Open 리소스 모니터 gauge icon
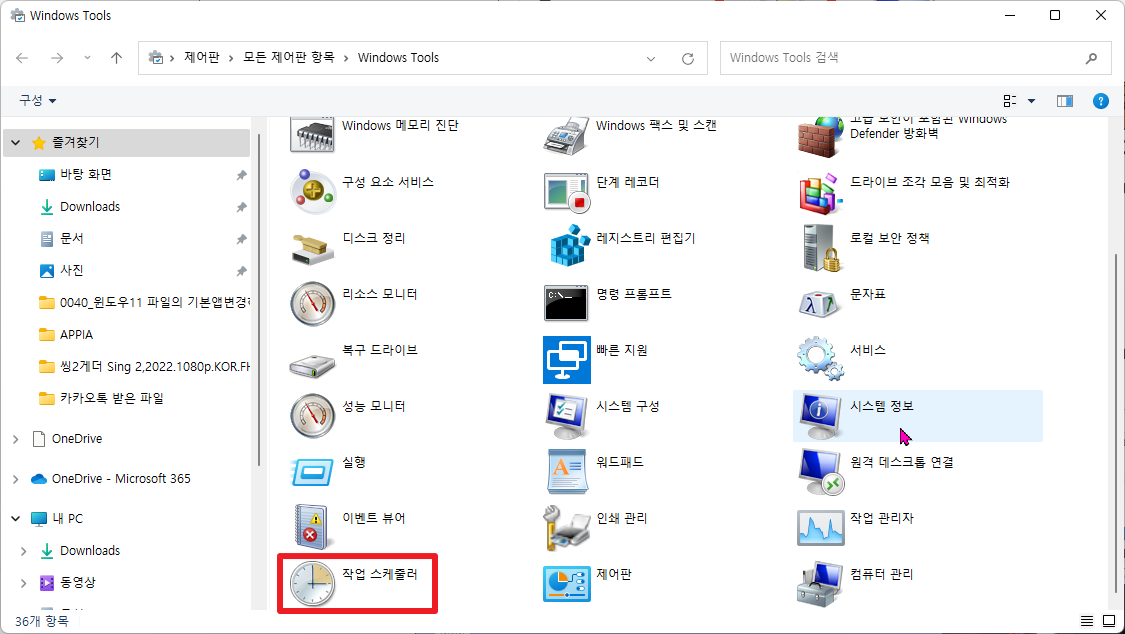The image size is (1125, 634). click(x=312, y=303)
